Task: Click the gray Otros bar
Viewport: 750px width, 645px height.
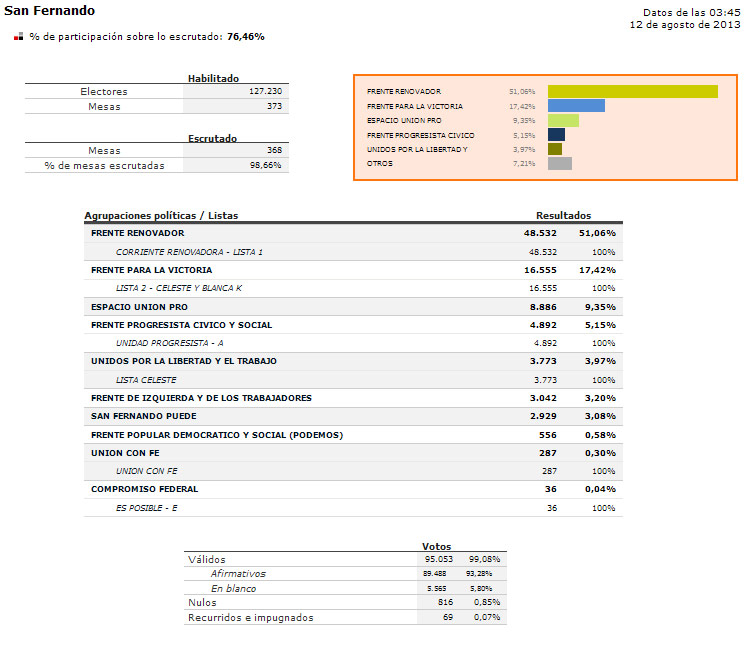Action: [x=559, y=164]
